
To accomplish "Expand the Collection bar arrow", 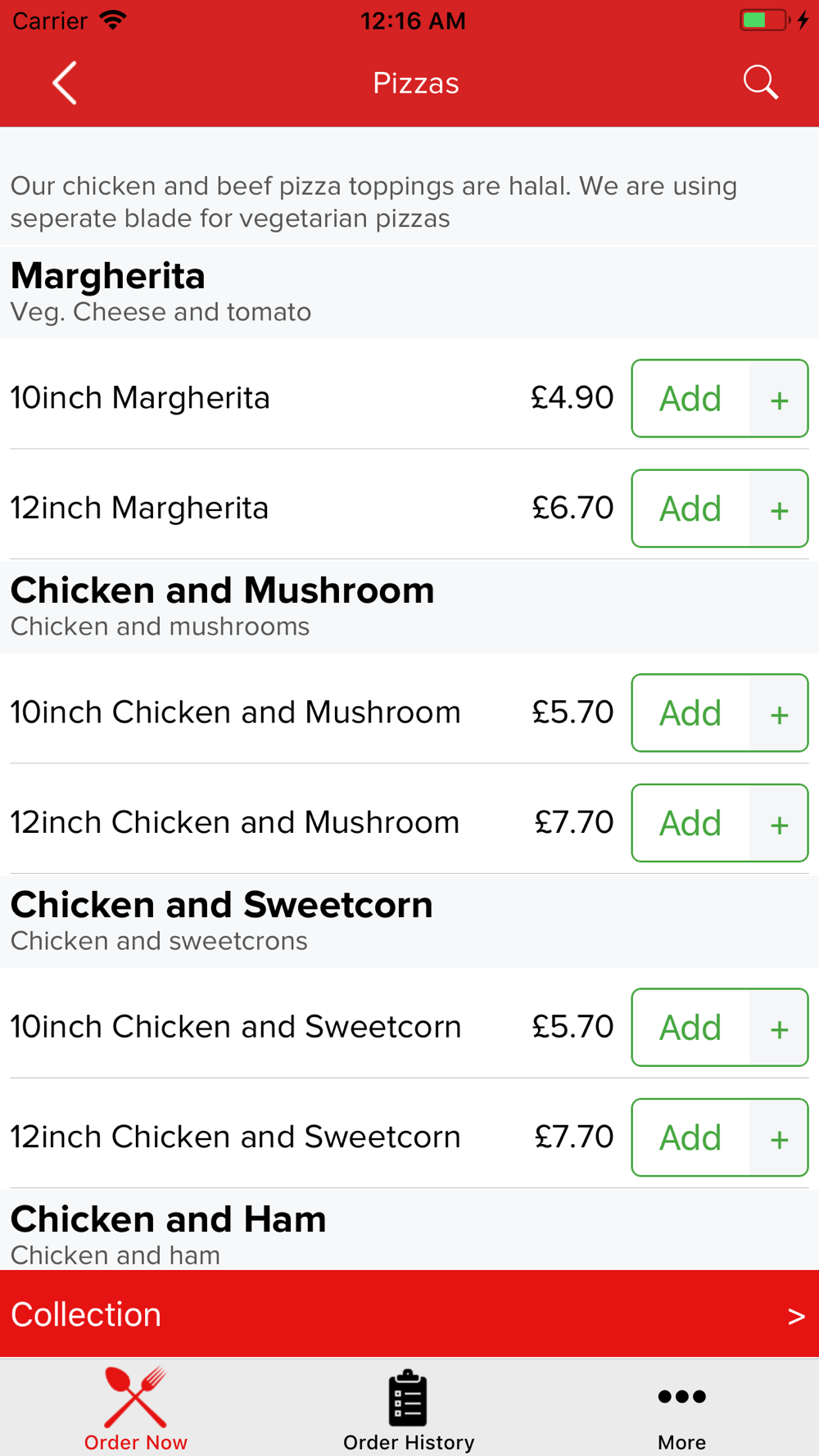I will (x=795, y=1316).
